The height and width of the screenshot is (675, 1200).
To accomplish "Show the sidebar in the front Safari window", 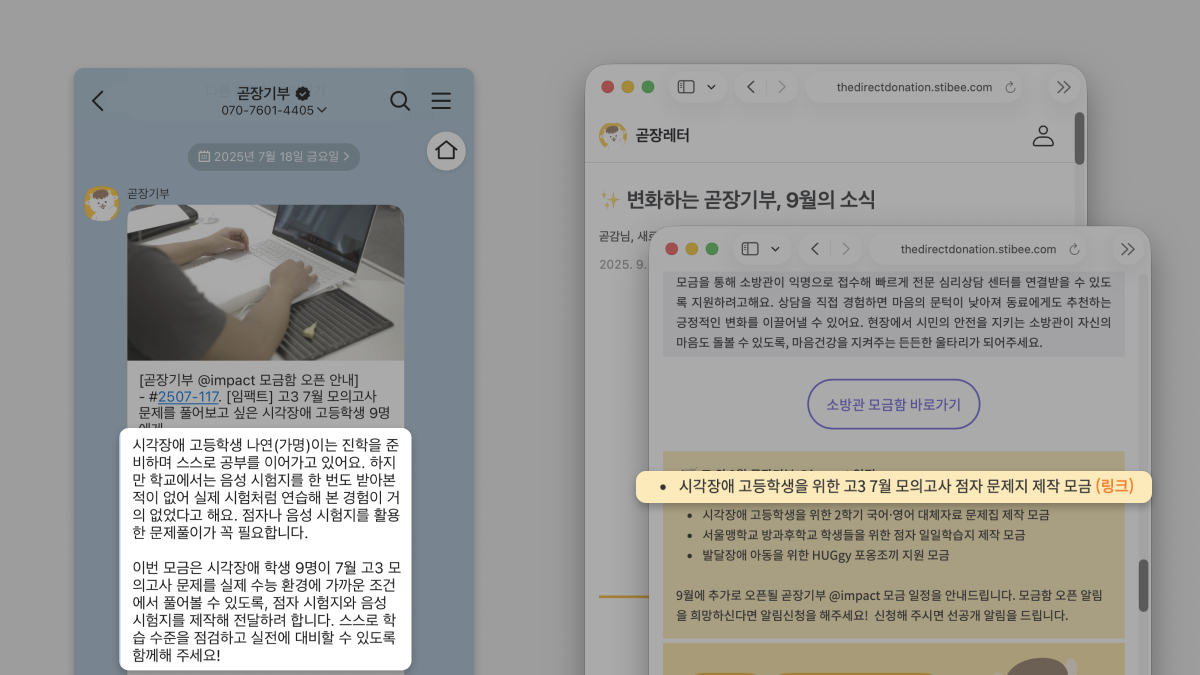I will (750, 249).
